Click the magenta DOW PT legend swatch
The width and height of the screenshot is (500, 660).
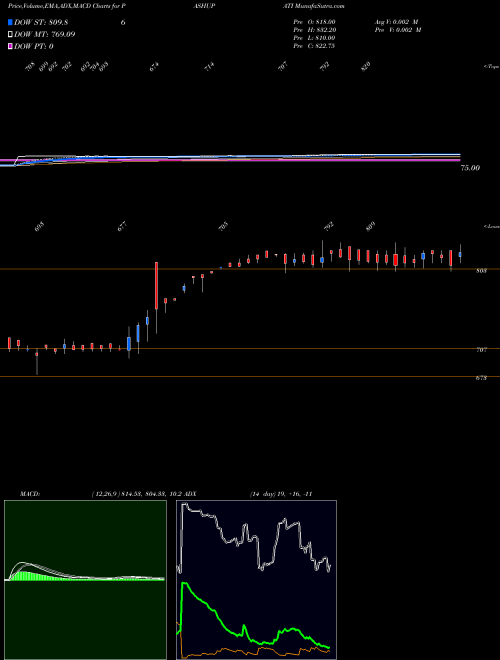tap(10, 46)
